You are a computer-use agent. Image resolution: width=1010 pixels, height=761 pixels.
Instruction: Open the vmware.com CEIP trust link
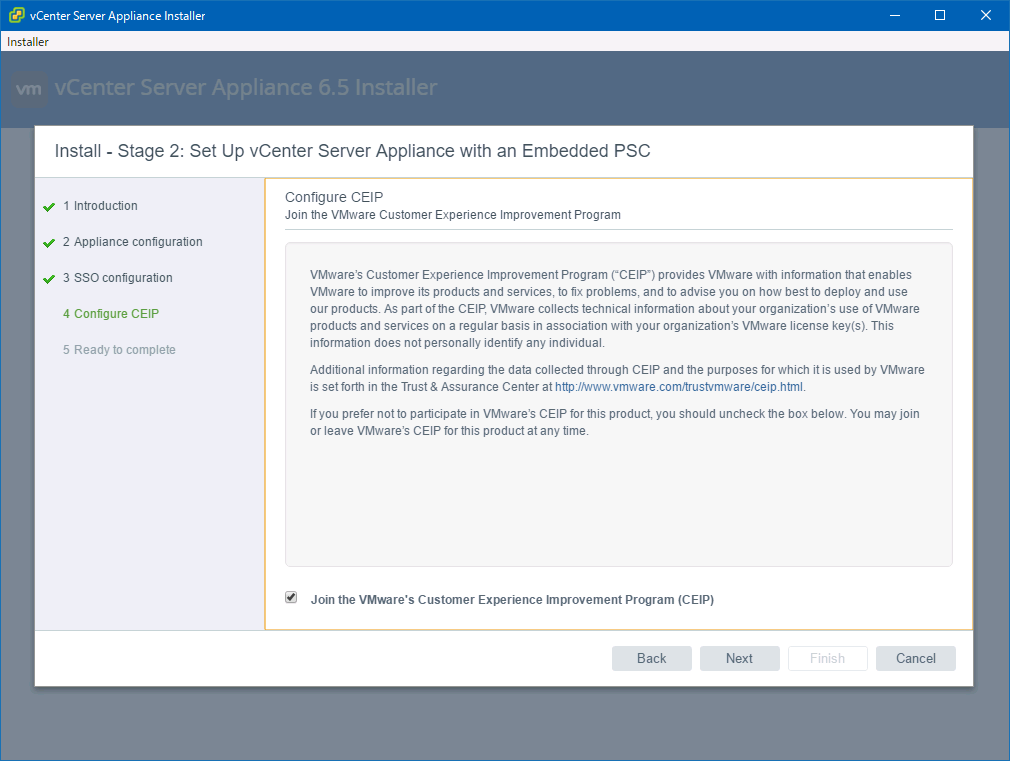[679, 387]
